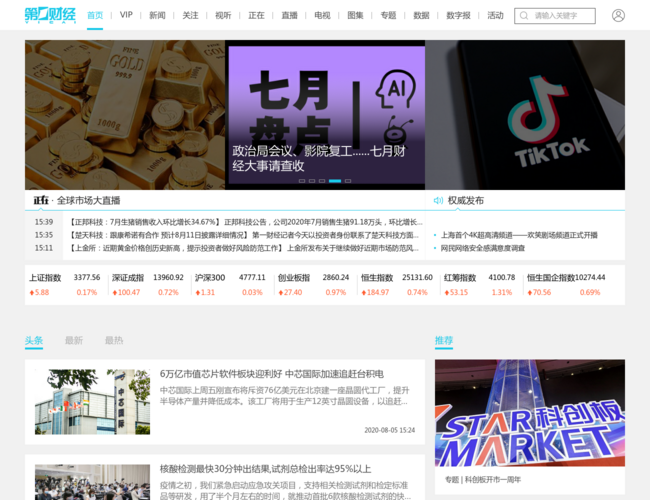Image resolution: width=650 pixels, height=500 pixels.
Task: Open the 15:35 楚天科技 live news item
Action: (245, 235)
